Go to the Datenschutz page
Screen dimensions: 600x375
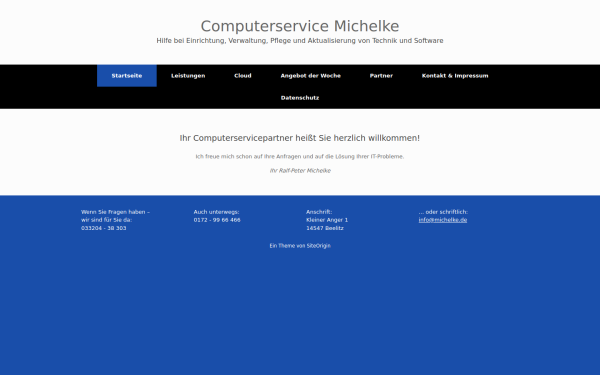pos(300,98)
